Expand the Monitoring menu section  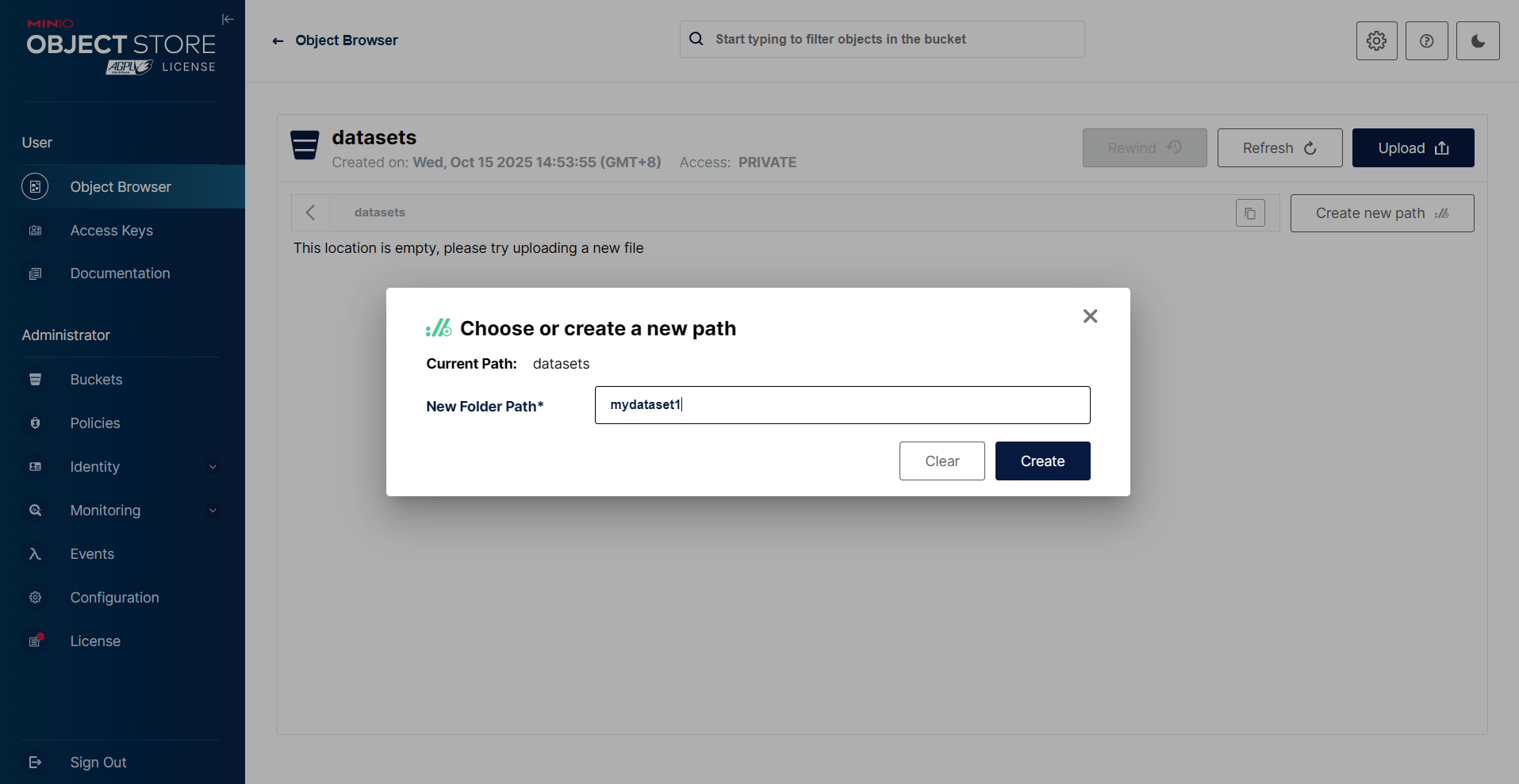click(212, 511)
